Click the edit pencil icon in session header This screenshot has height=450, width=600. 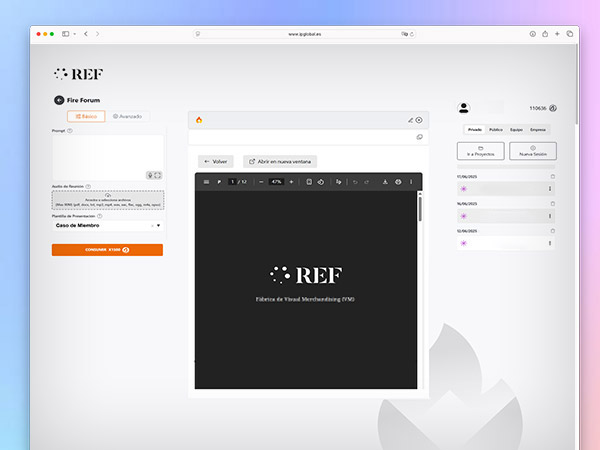click(410, 120)
